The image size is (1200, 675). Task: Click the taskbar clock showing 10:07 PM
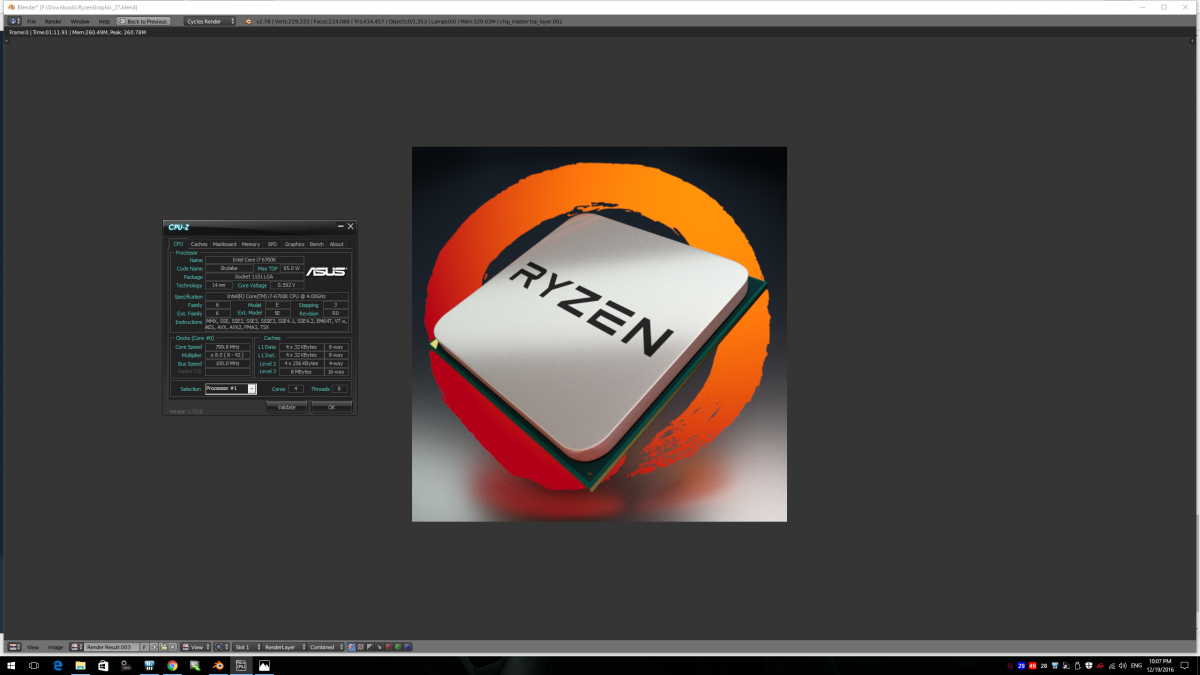coord(1160,665)
